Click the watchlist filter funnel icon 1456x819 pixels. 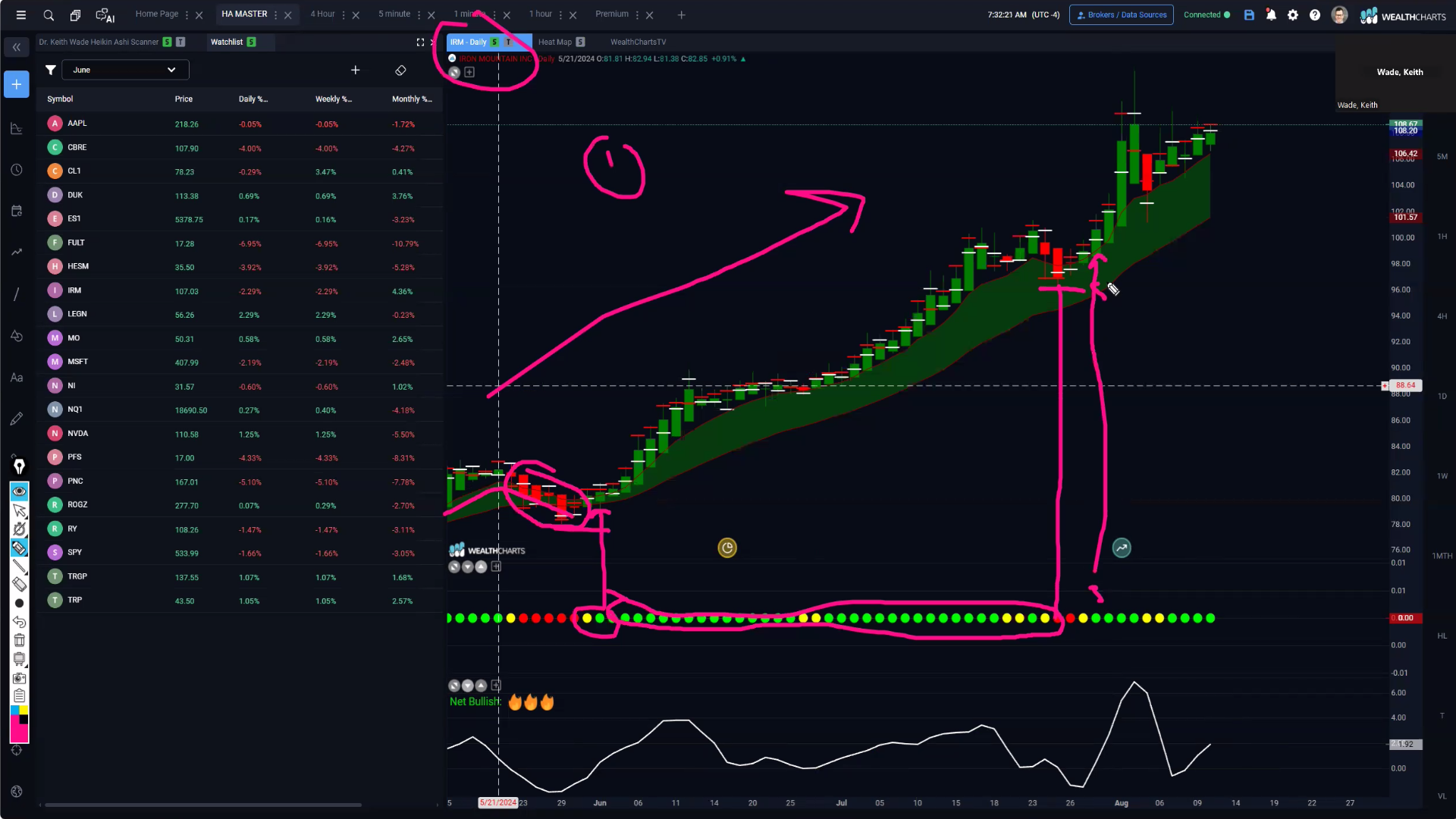50,70
